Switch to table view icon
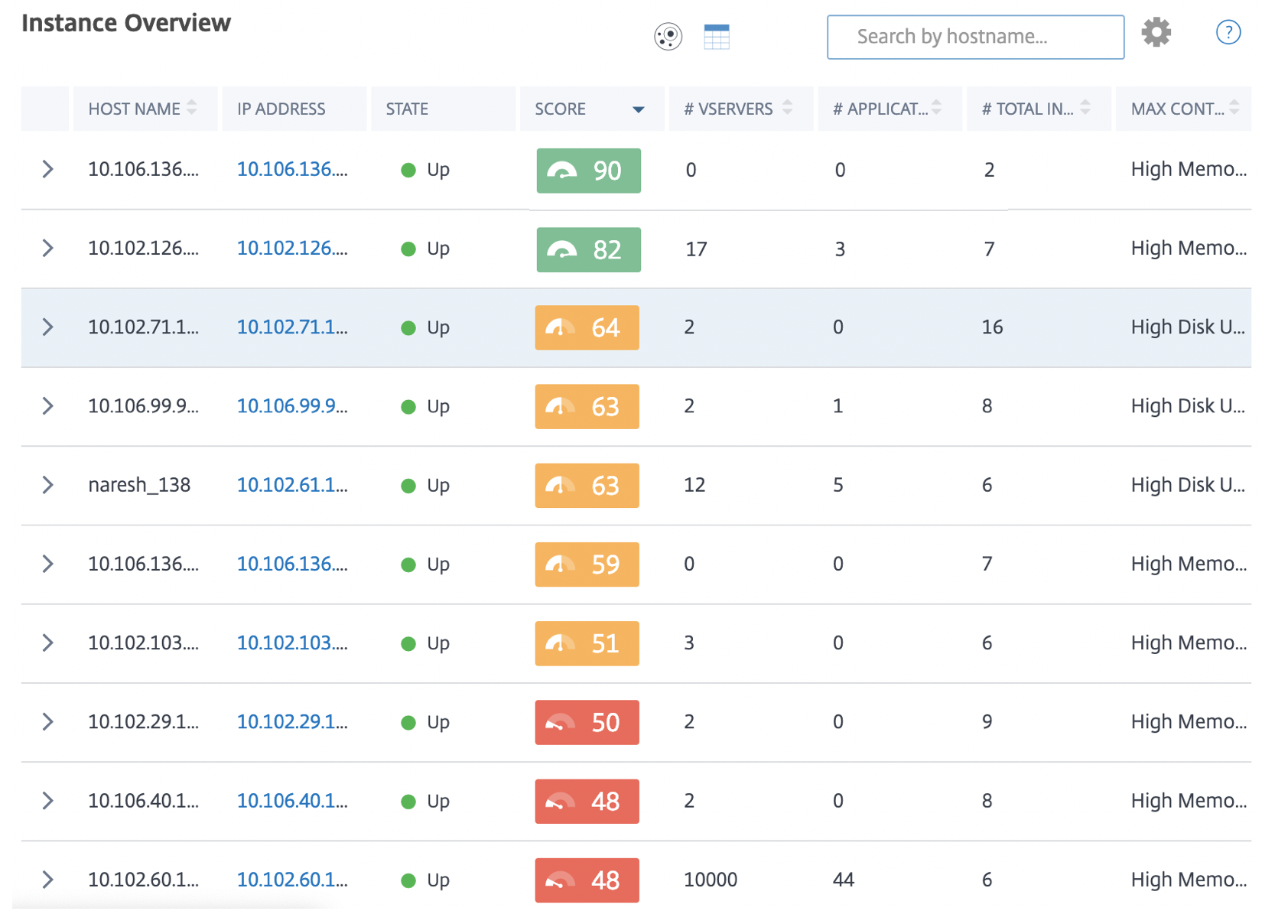 click(717, 36)
